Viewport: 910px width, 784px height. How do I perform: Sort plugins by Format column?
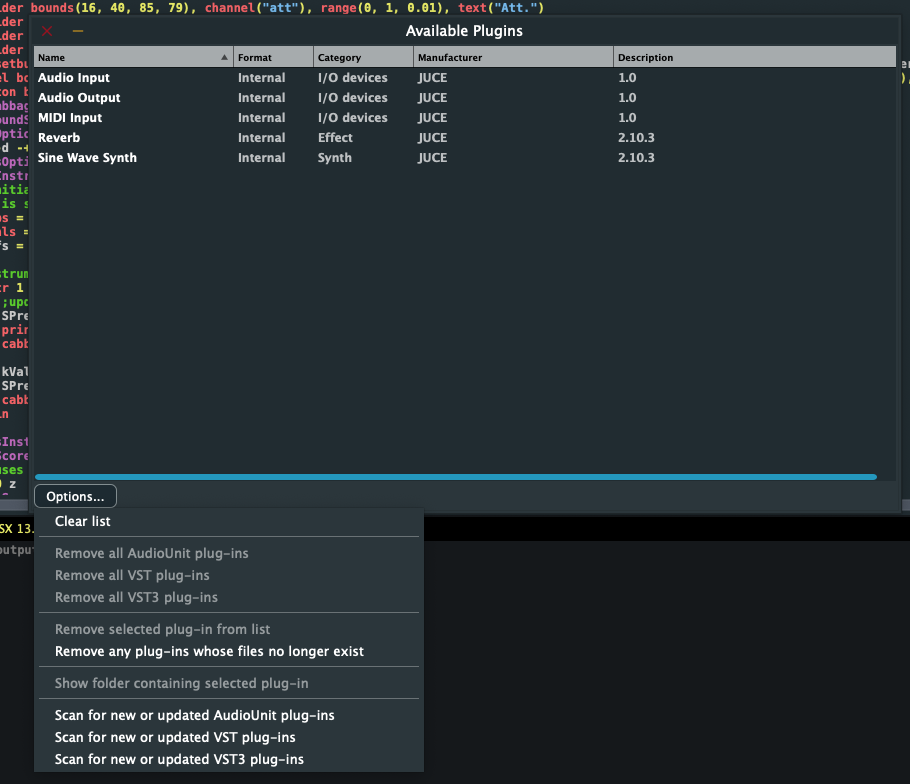tap(273, 57)
